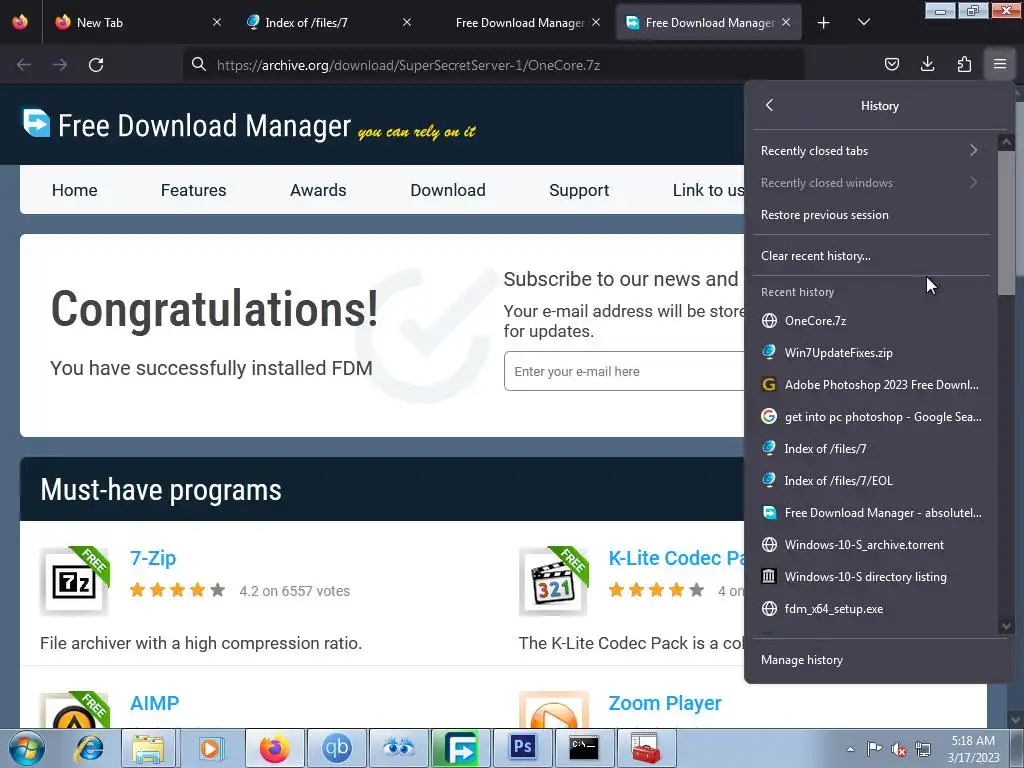
Task: Click the search magnifier in address bar
Action: tap(199, 64)
